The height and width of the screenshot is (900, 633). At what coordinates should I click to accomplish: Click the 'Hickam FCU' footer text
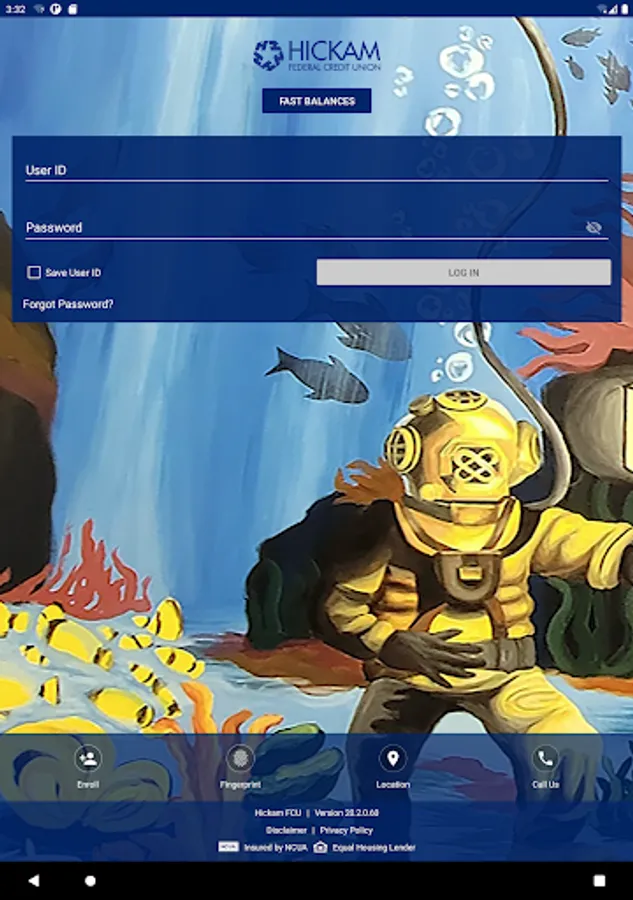pyautogui.click(x=278, y=813)
